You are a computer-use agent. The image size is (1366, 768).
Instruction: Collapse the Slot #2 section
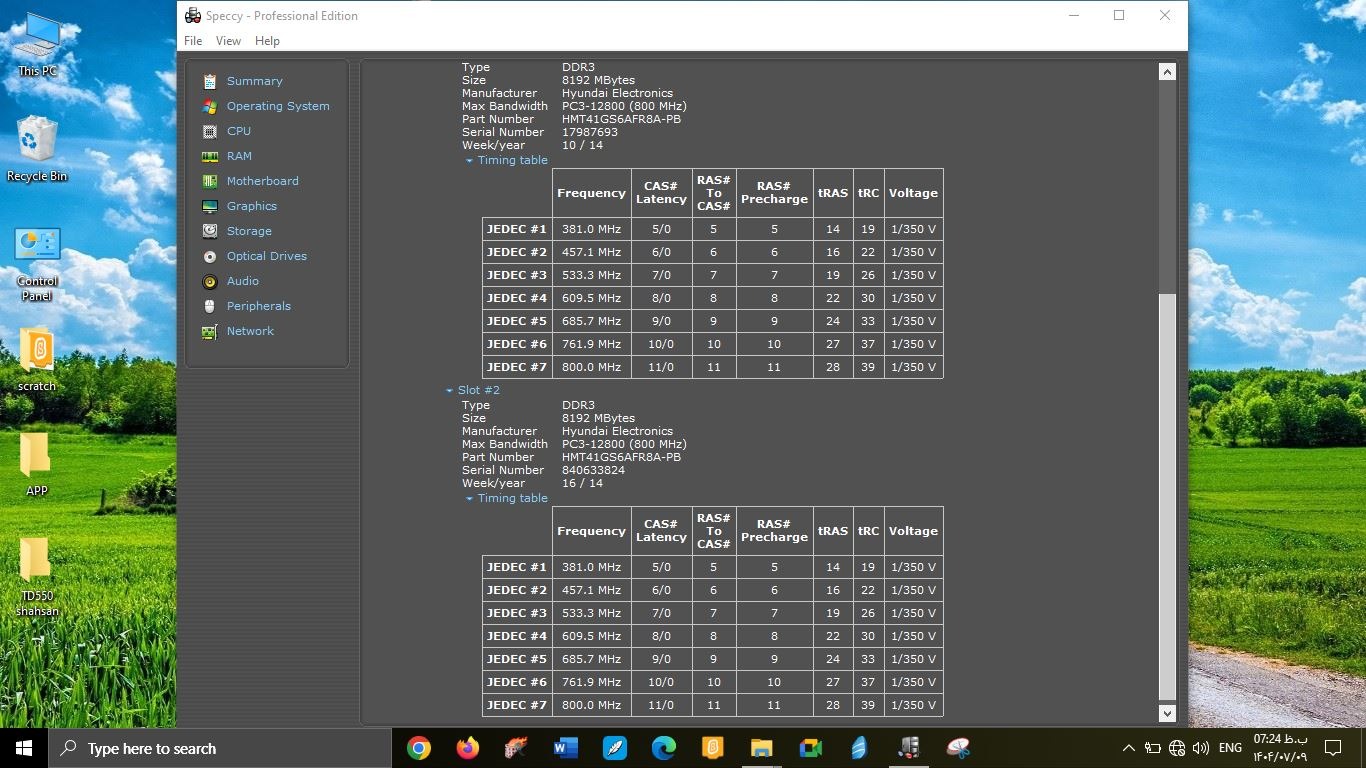(450, 390)
